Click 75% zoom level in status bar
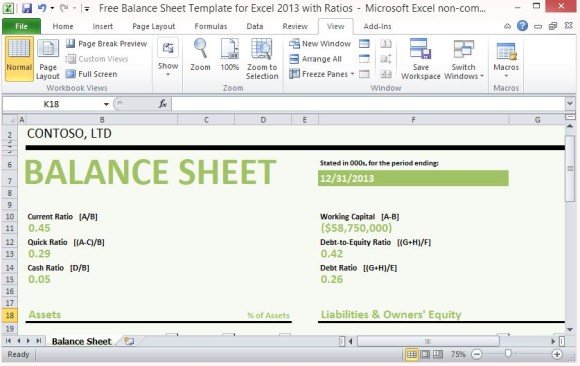Image resolution: width=580 pixels, height=366 pixels. (x=458, y=355)
